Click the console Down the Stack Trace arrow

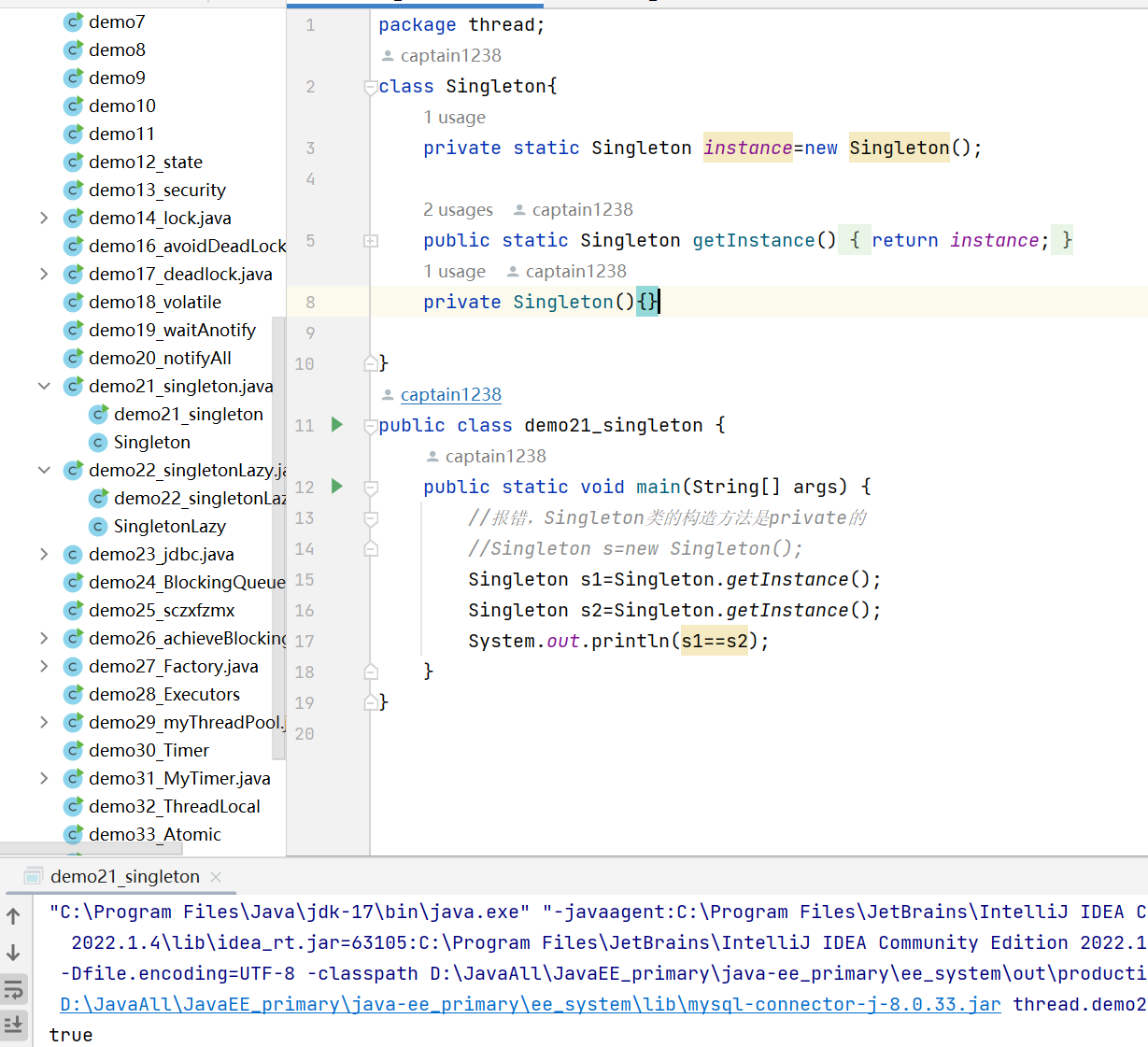click(x=14, y=953)
